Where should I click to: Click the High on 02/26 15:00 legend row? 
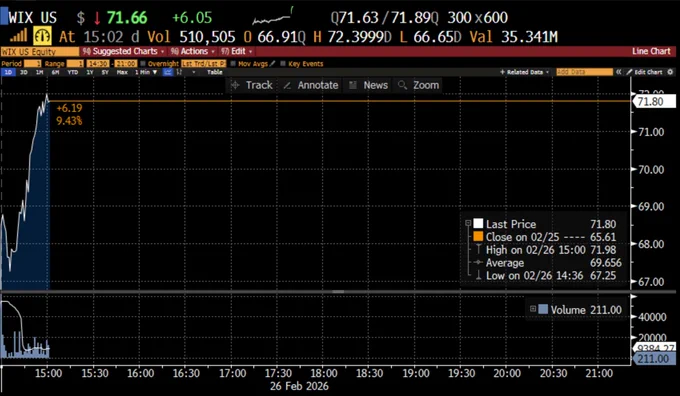pyautogui.click(x=545, y=250)
